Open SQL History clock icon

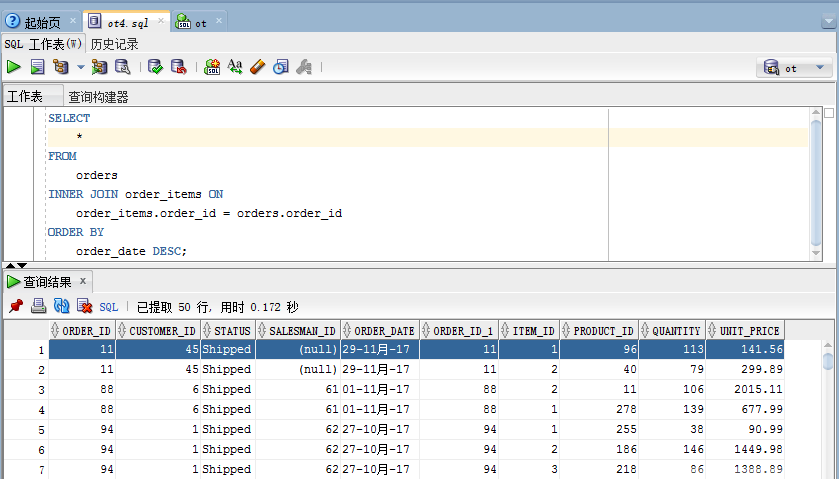coord(281,67)
